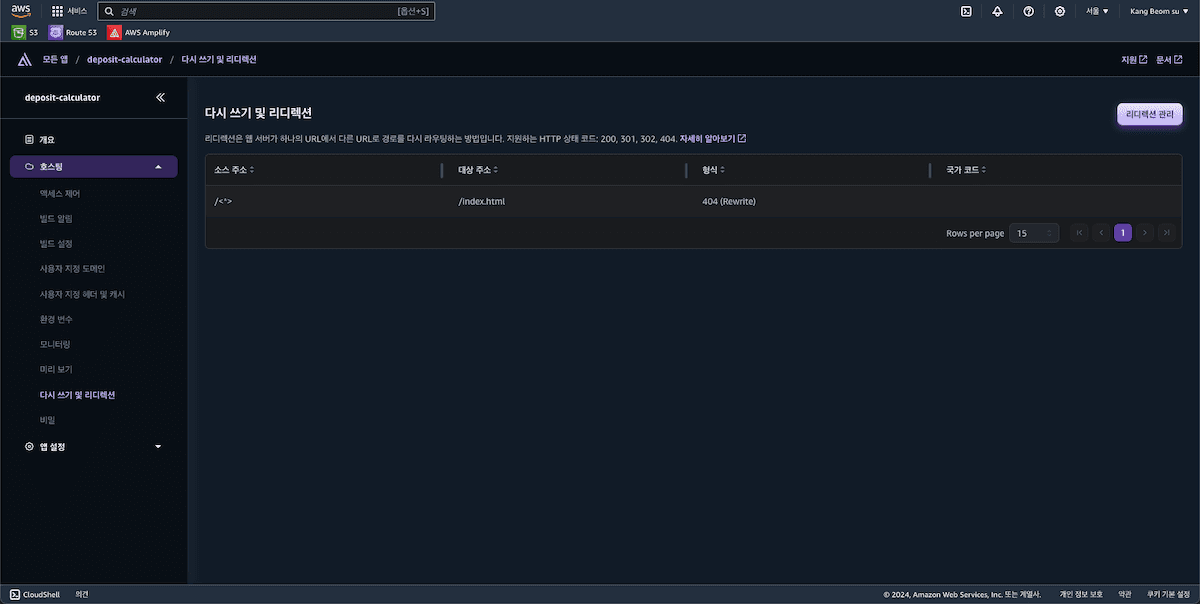This screenshot has width=1200, height=604.
Task: Open the help question mark icon
Action: [x=1028, y=11]
